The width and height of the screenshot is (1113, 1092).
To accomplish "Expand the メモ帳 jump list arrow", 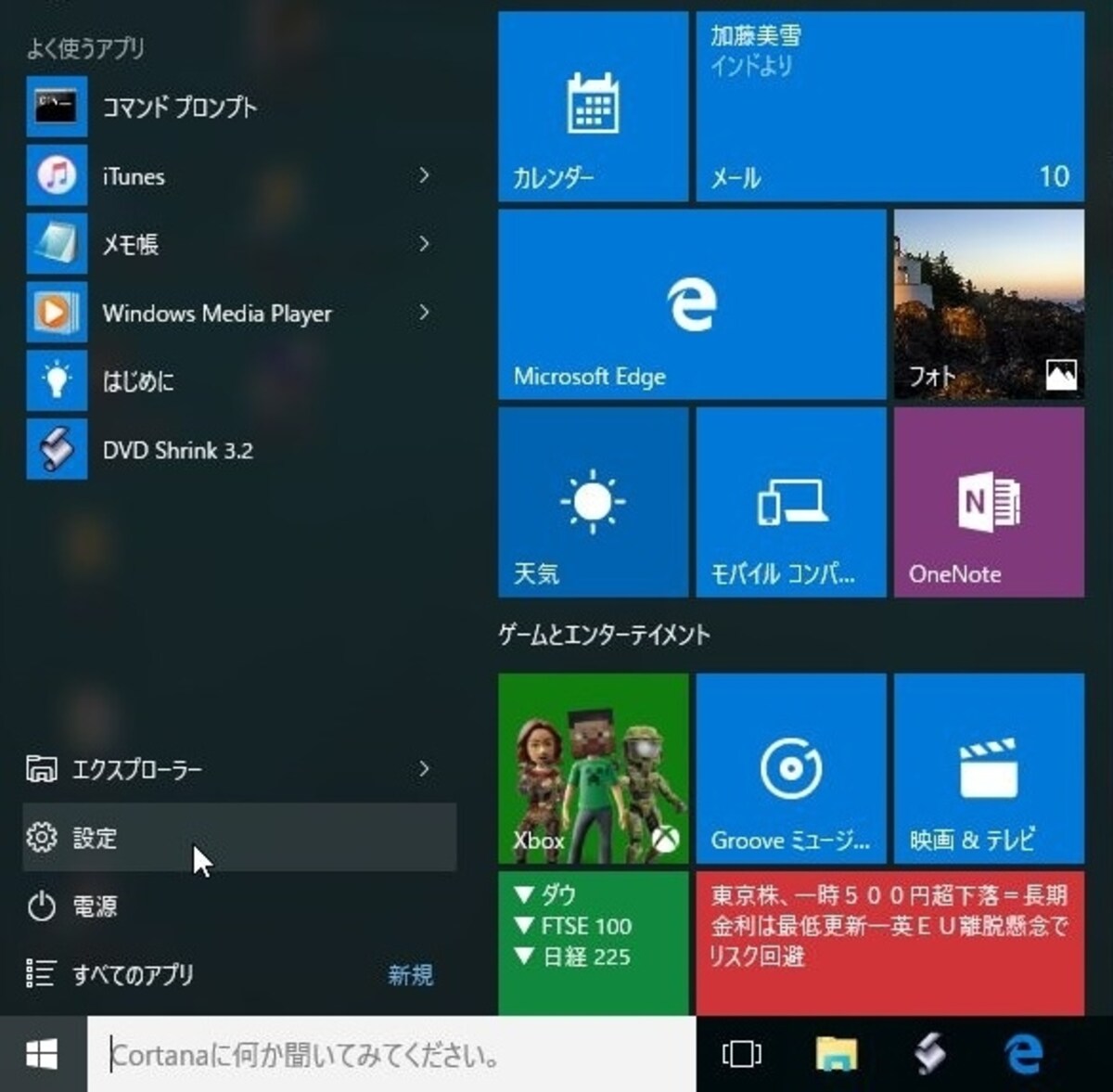I will point(424,244).
